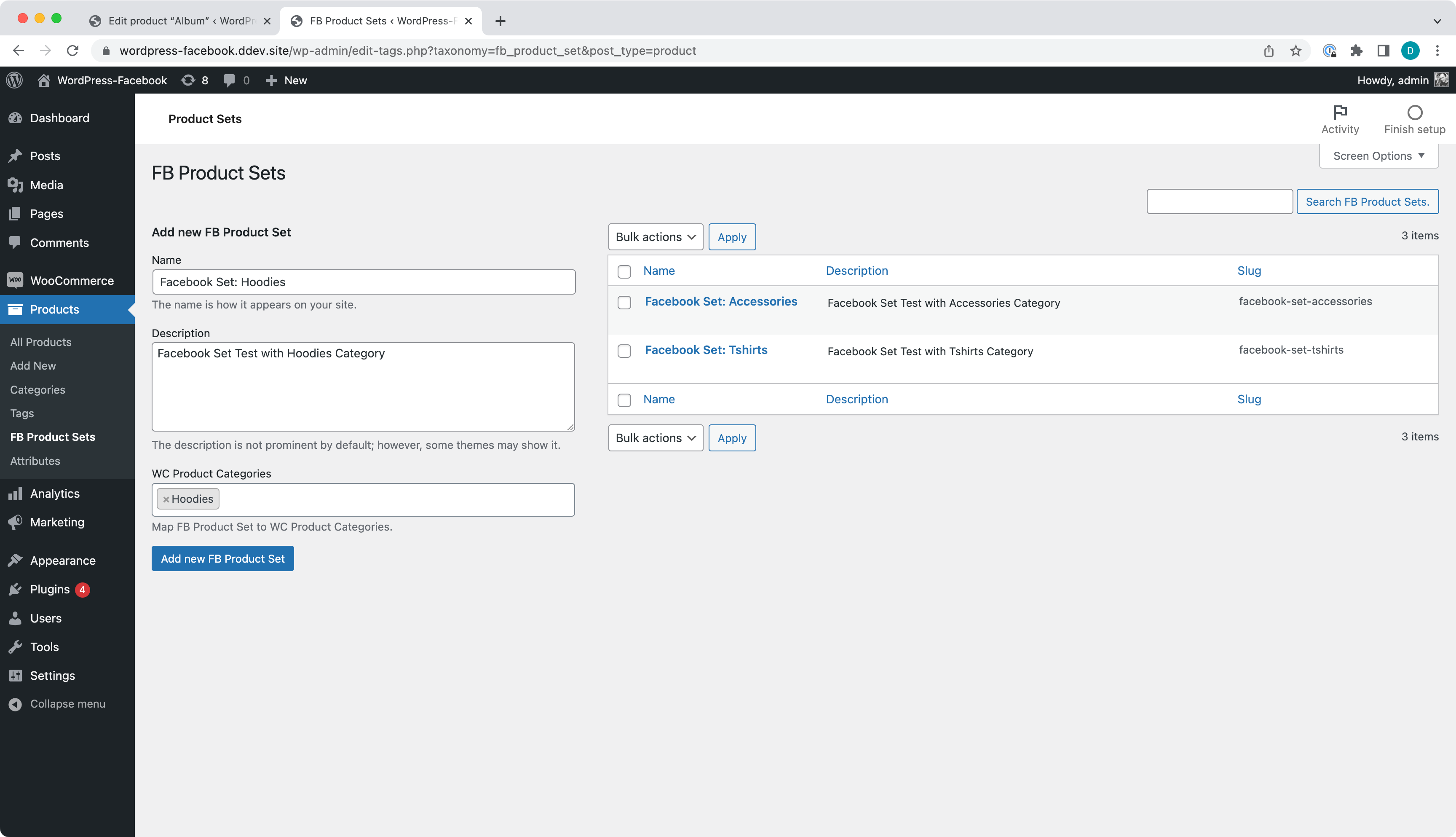Expand the Screen Options panel
This screenshot has width=1456, height=837.
pyautogui.click(x=1378, y=156)
